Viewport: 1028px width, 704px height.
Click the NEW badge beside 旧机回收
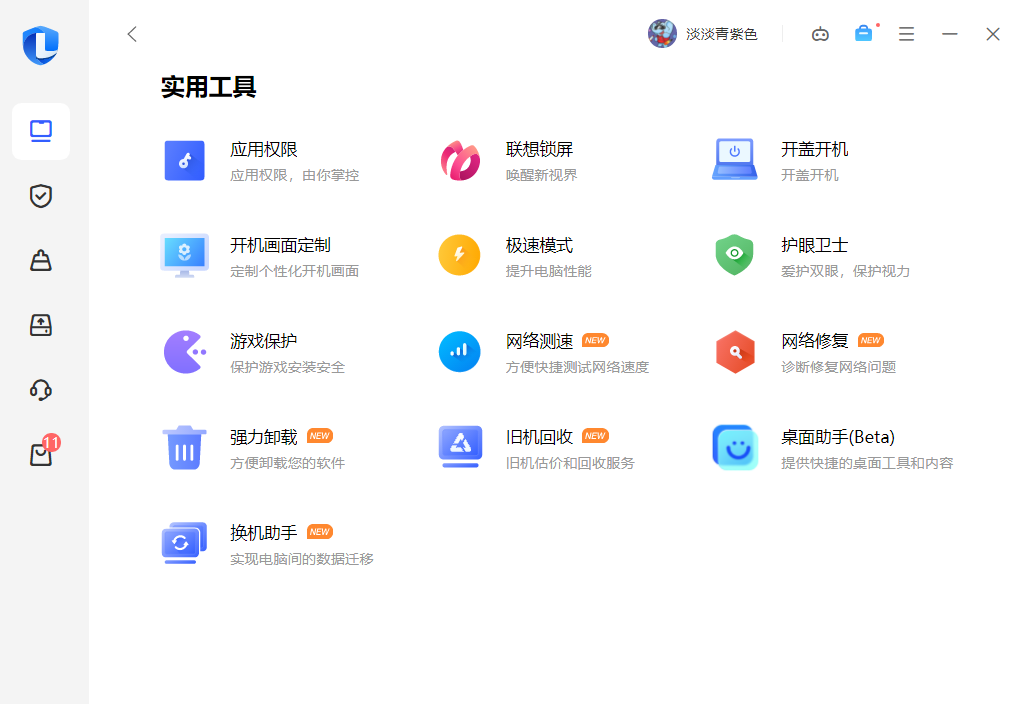click(x=595, y=436)
